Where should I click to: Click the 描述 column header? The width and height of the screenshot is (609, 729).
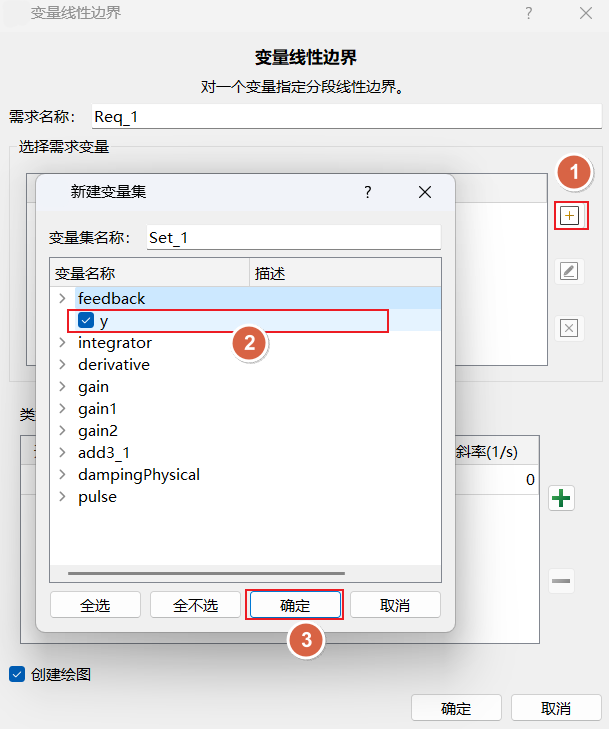[x=344, y=273]
